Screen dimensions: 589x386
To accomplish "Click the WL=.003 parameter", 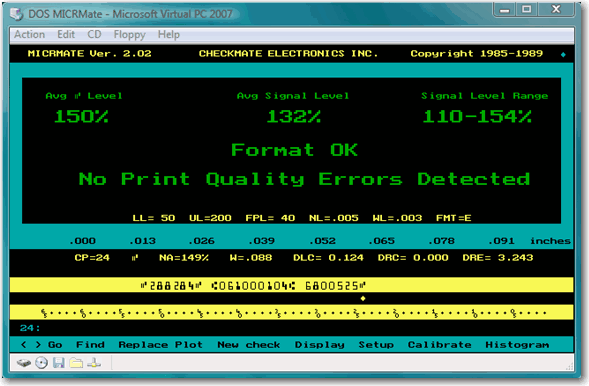I will [397, 218].
